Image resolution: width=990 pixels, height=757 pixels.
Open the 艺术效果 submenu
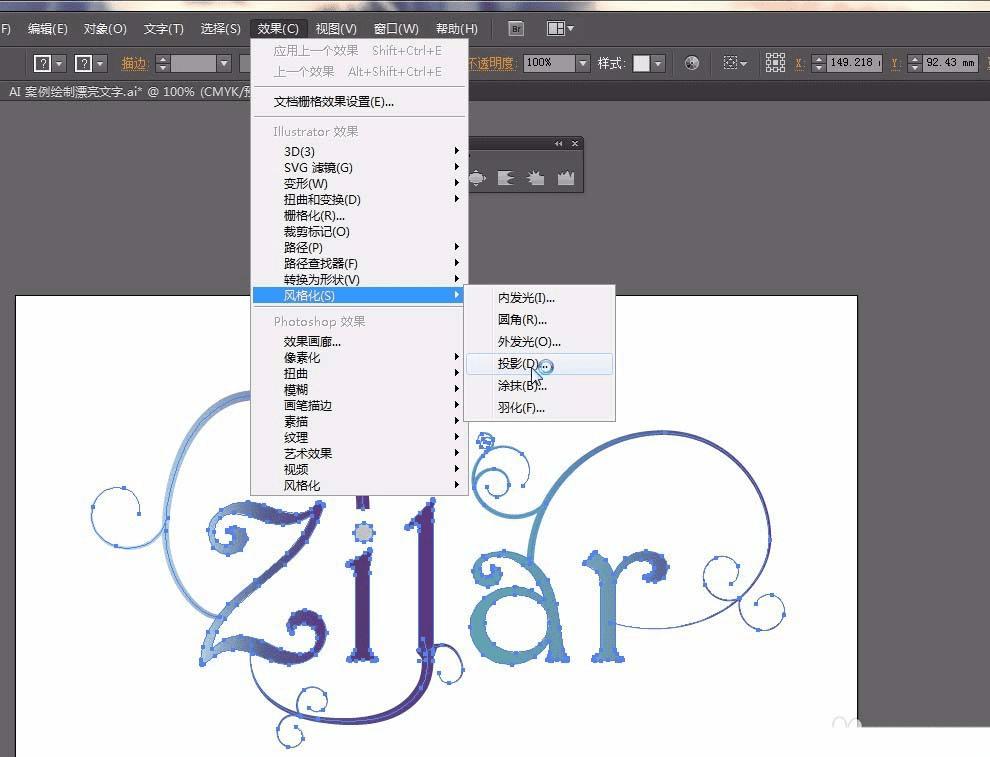pos(359,453)
